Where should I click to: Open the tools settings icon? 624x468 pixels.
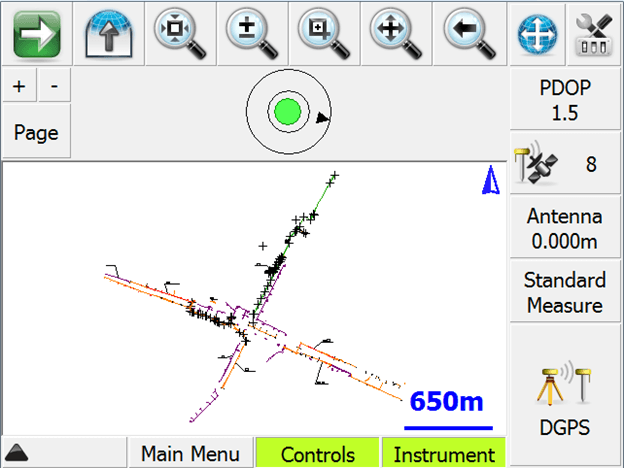[594, 34]
